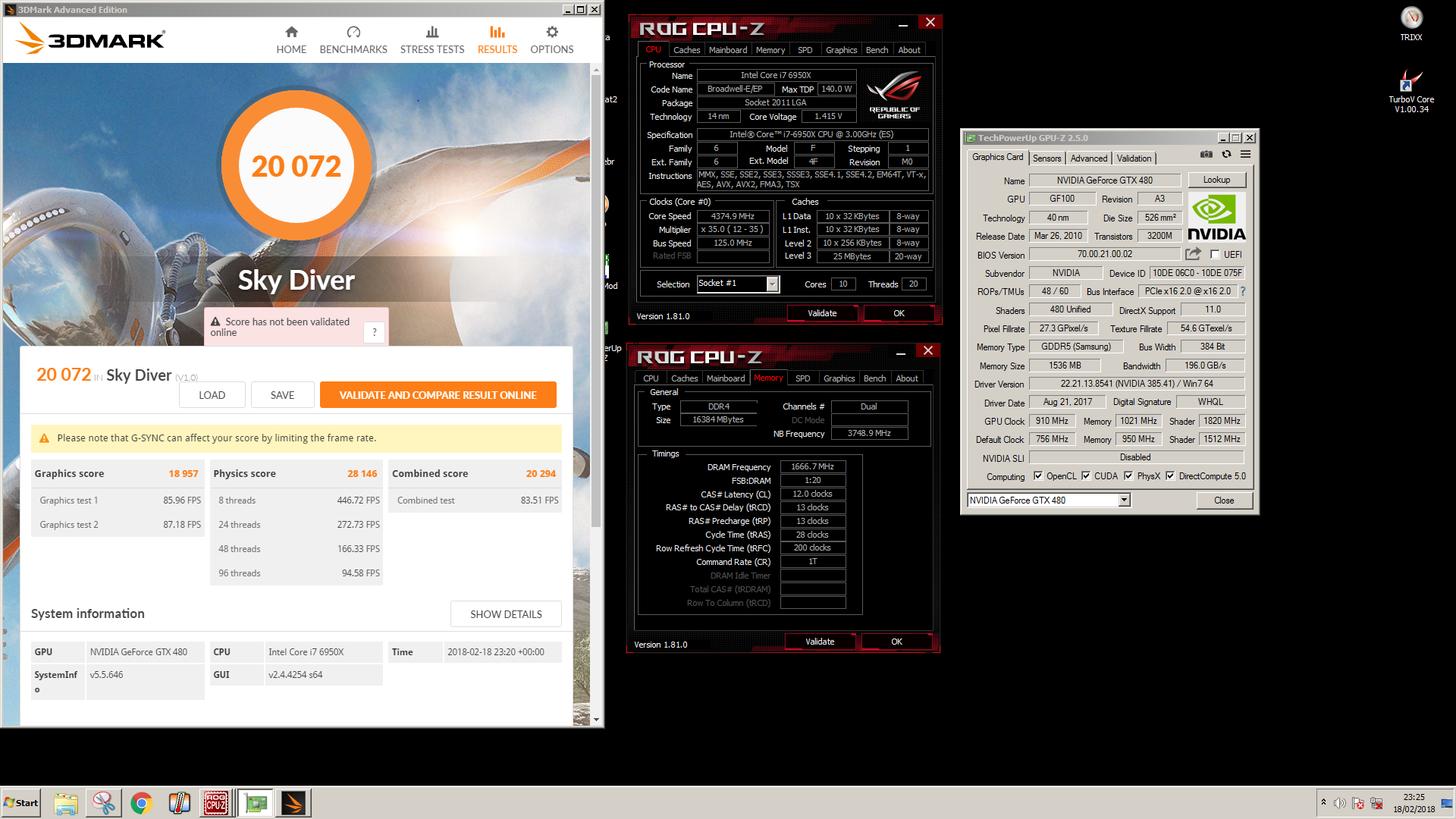The height and width of the screenshot is (819, 1456).
Task: Open the TurboV Core desktop shortcut
Action: click(x=1411, y=91)
